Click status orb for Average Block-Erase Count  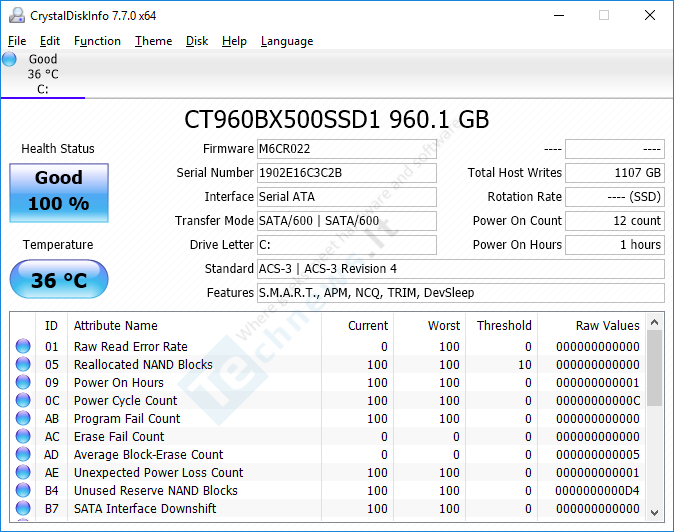click(23, 454)
